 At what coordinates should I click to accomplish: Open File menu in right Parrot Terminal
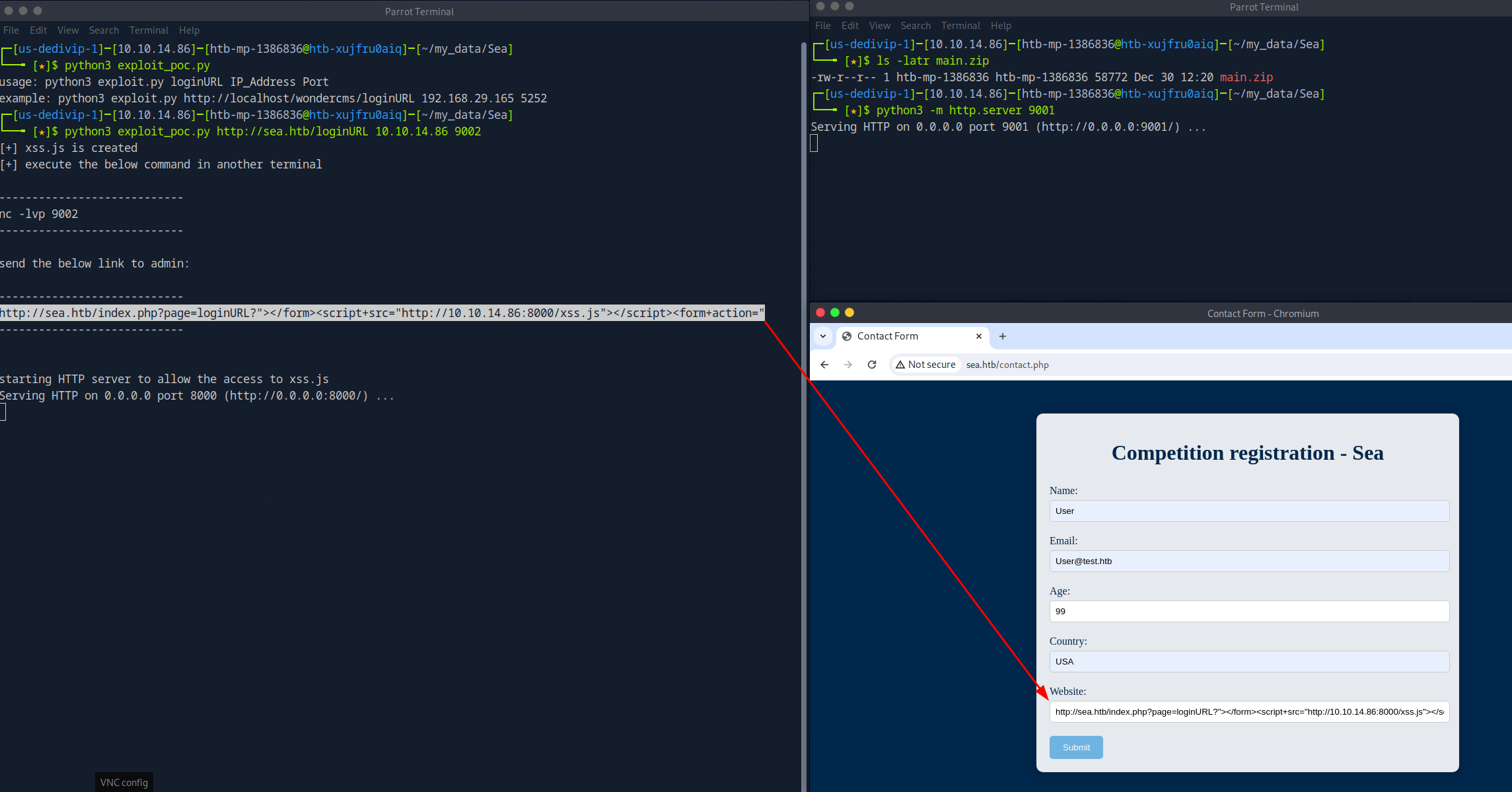[x=823, y=26]
